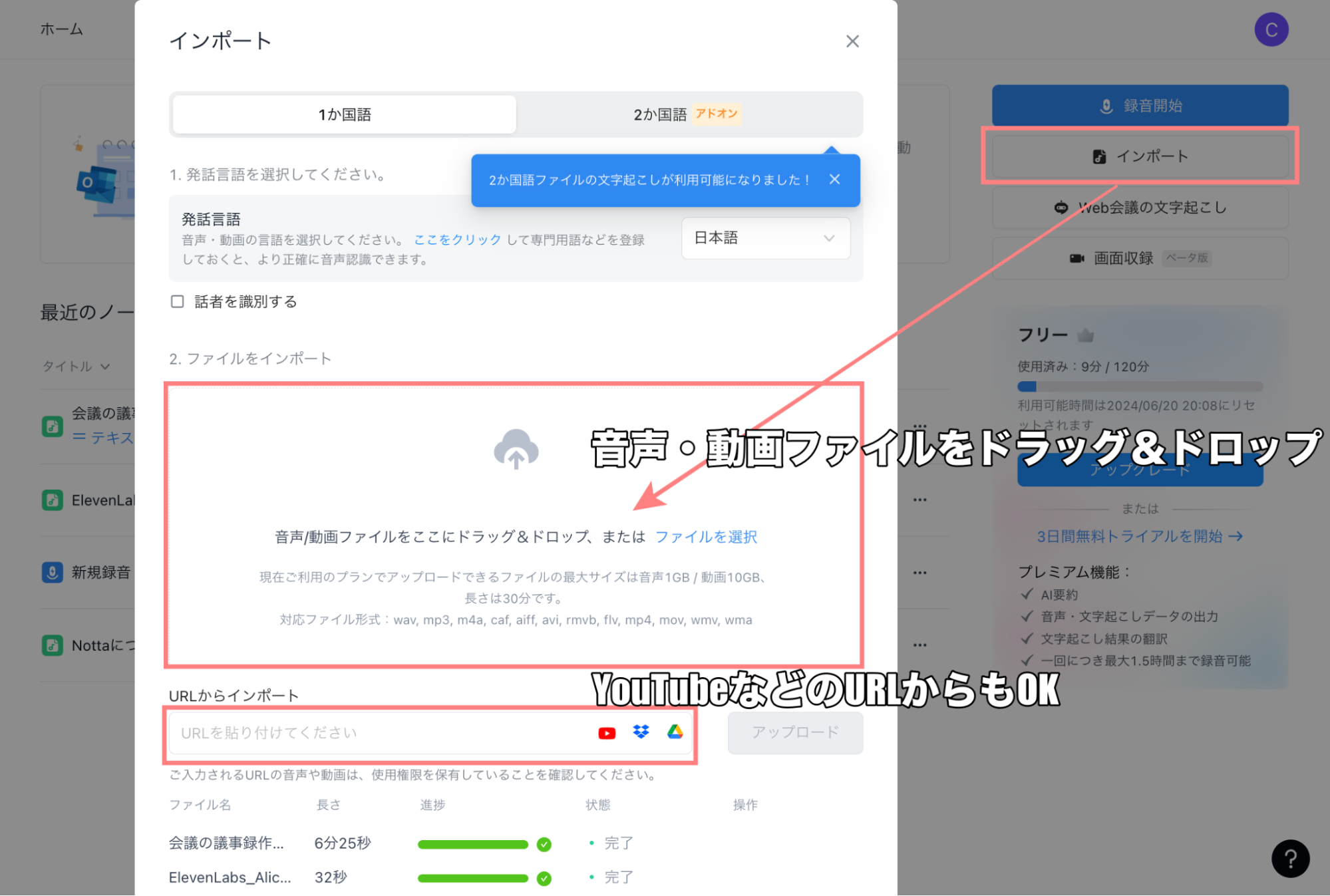Viewport: 1330px width, 896px height.
Task: Click the Dropbox icon in URL field
Action: (641, 732)
